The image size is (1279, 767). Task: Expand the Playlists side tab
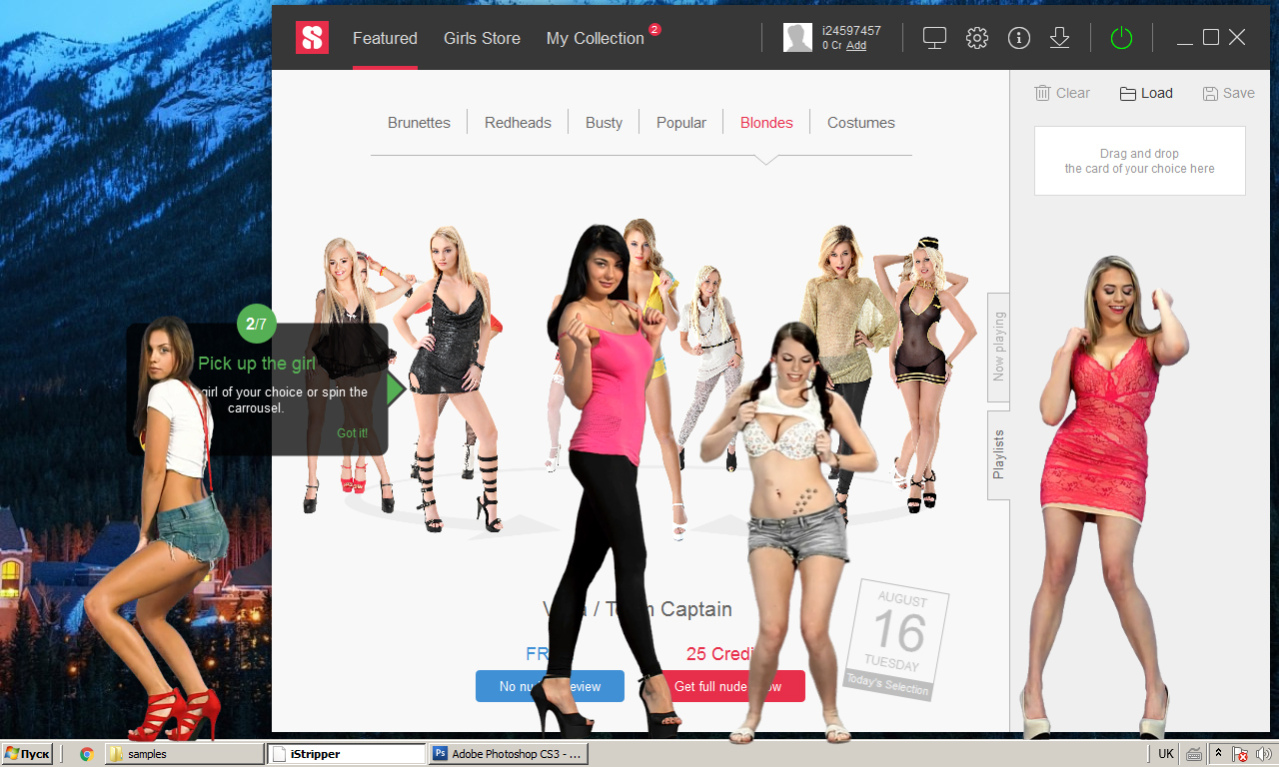click(999, 455)
